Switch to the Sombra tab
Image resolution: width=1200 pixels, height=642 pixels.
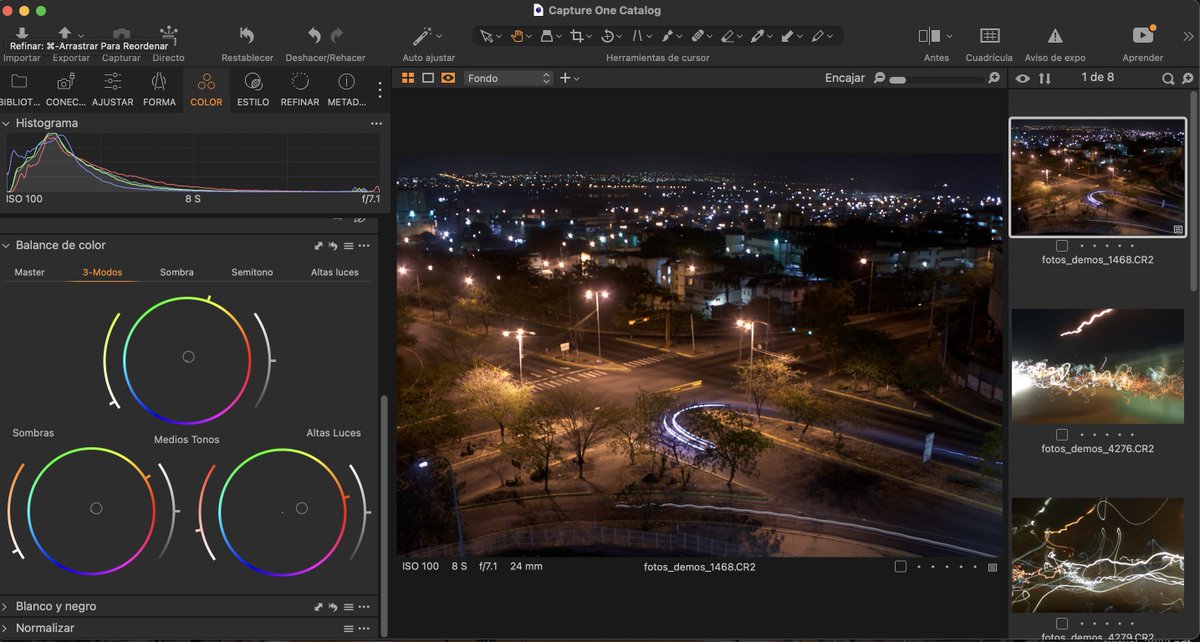(176, 272)
